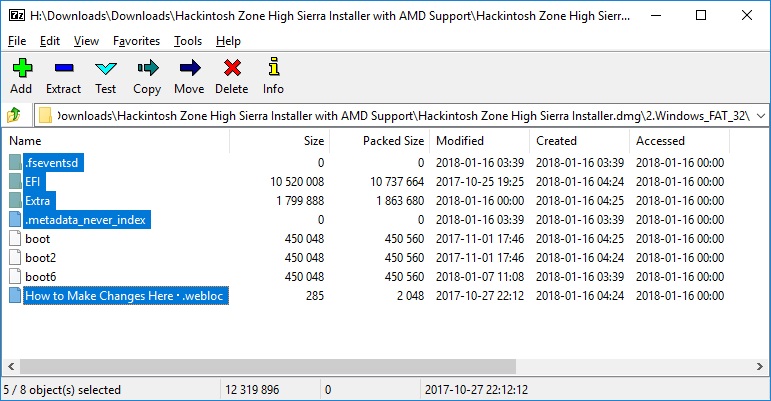Image resolution: width=771 pixels, height=401 pixels.
Task: Open the File menu
Action: point(17,41)
